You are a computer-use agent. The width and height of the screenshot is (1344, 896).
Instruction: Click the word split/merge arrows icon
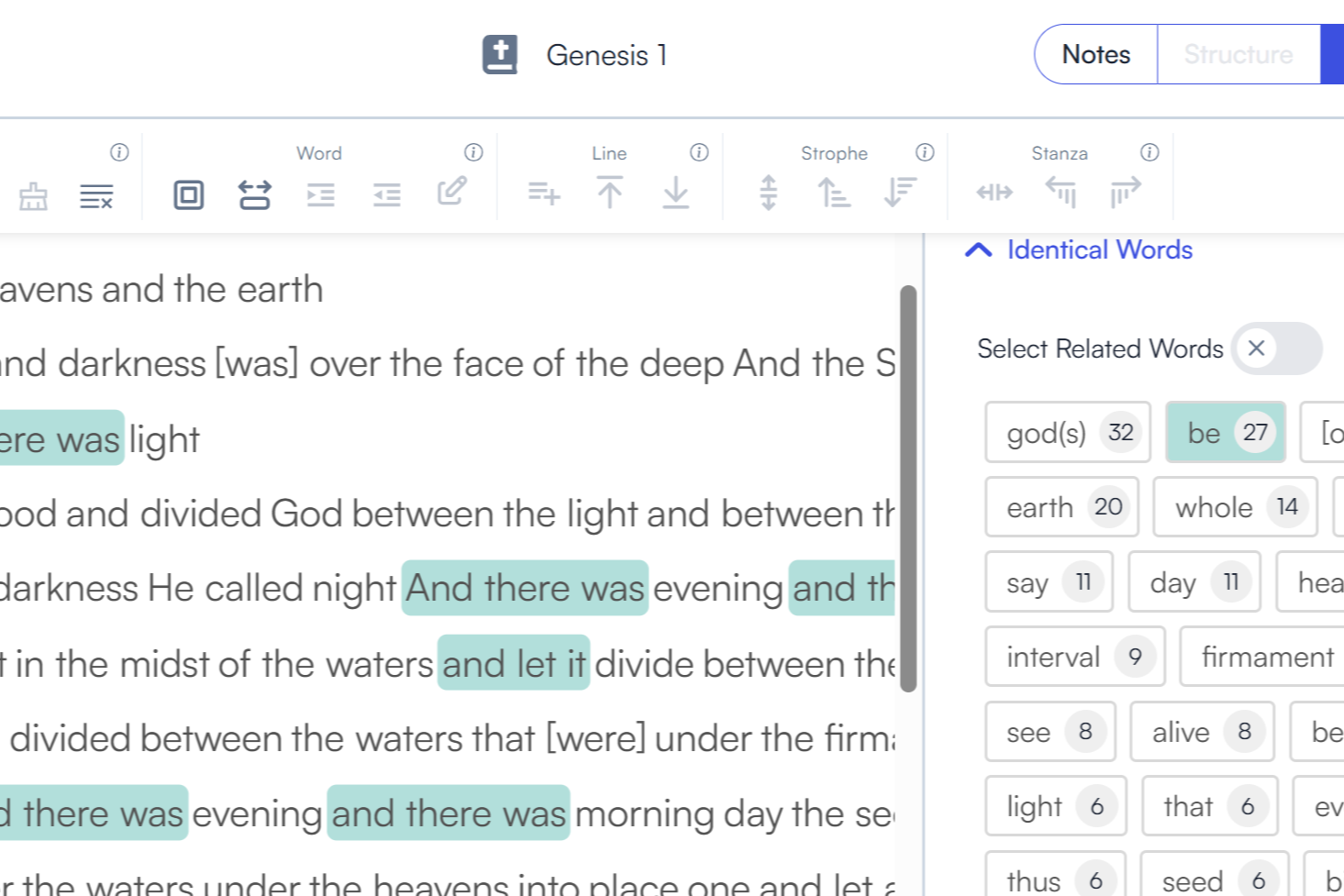(254, 194)
